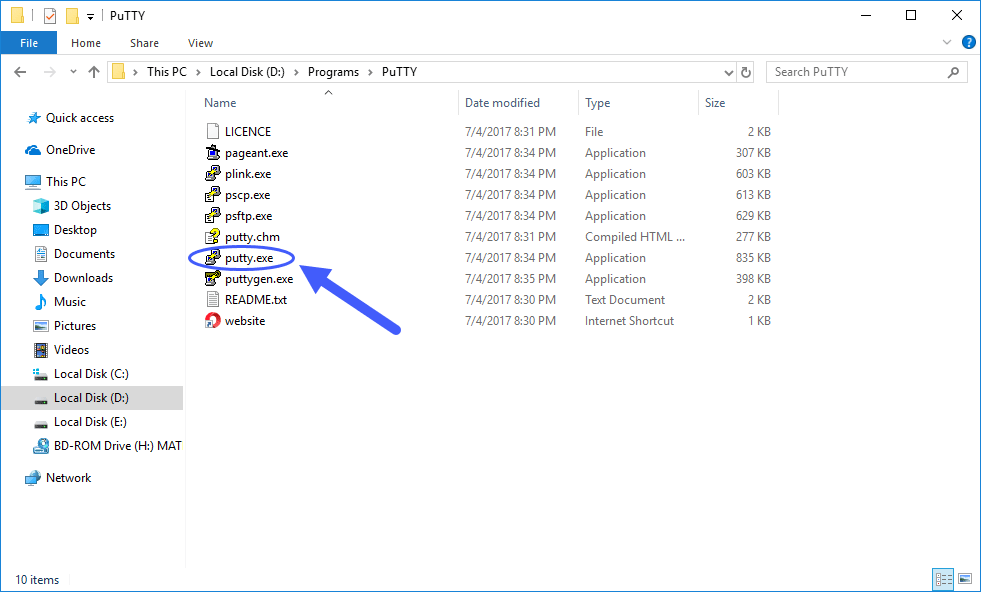Select the README.txt file icon

213,299
